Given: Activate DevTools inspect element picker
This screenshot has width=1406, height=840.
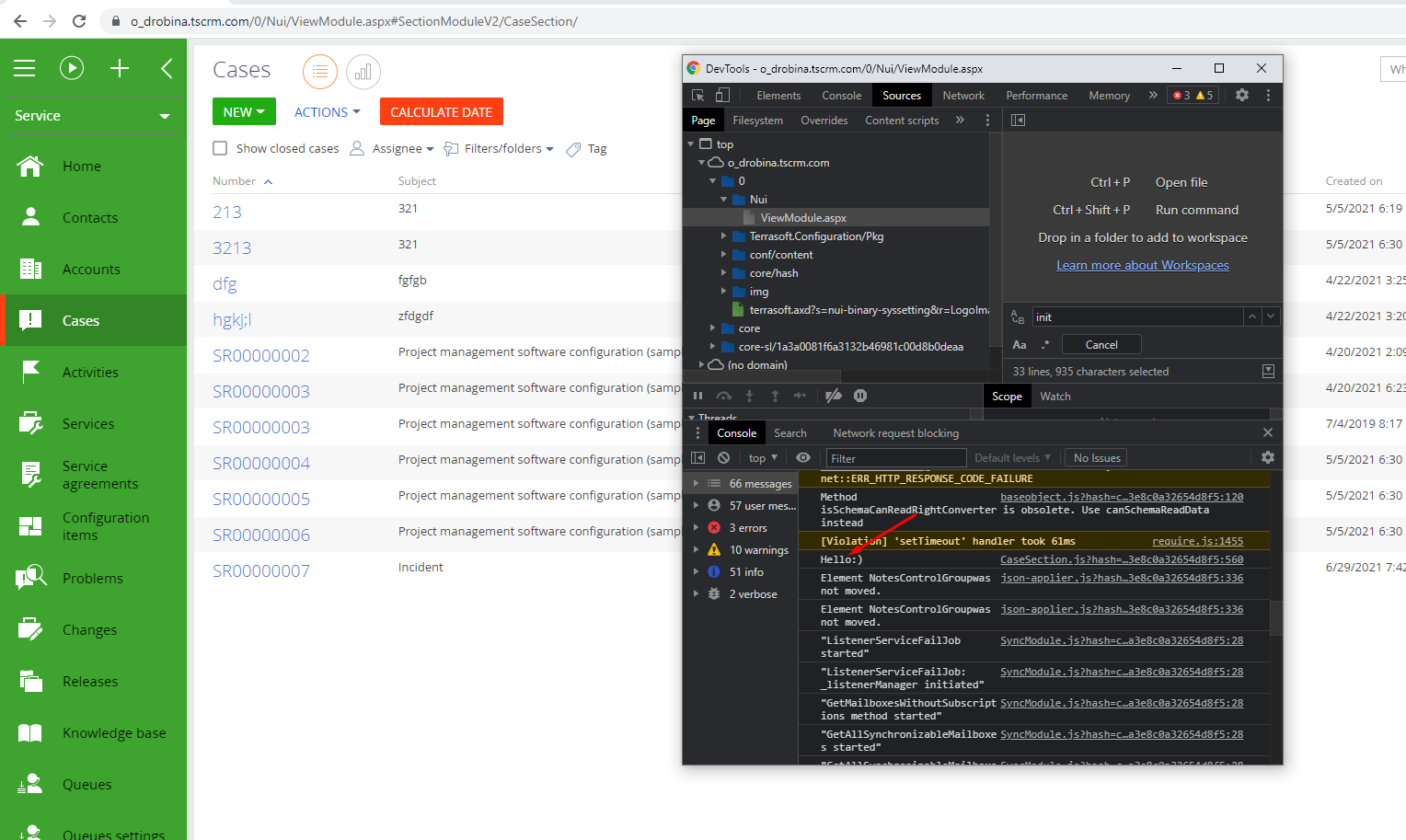Looking at the screenshot, I should [x=698, y=96].
